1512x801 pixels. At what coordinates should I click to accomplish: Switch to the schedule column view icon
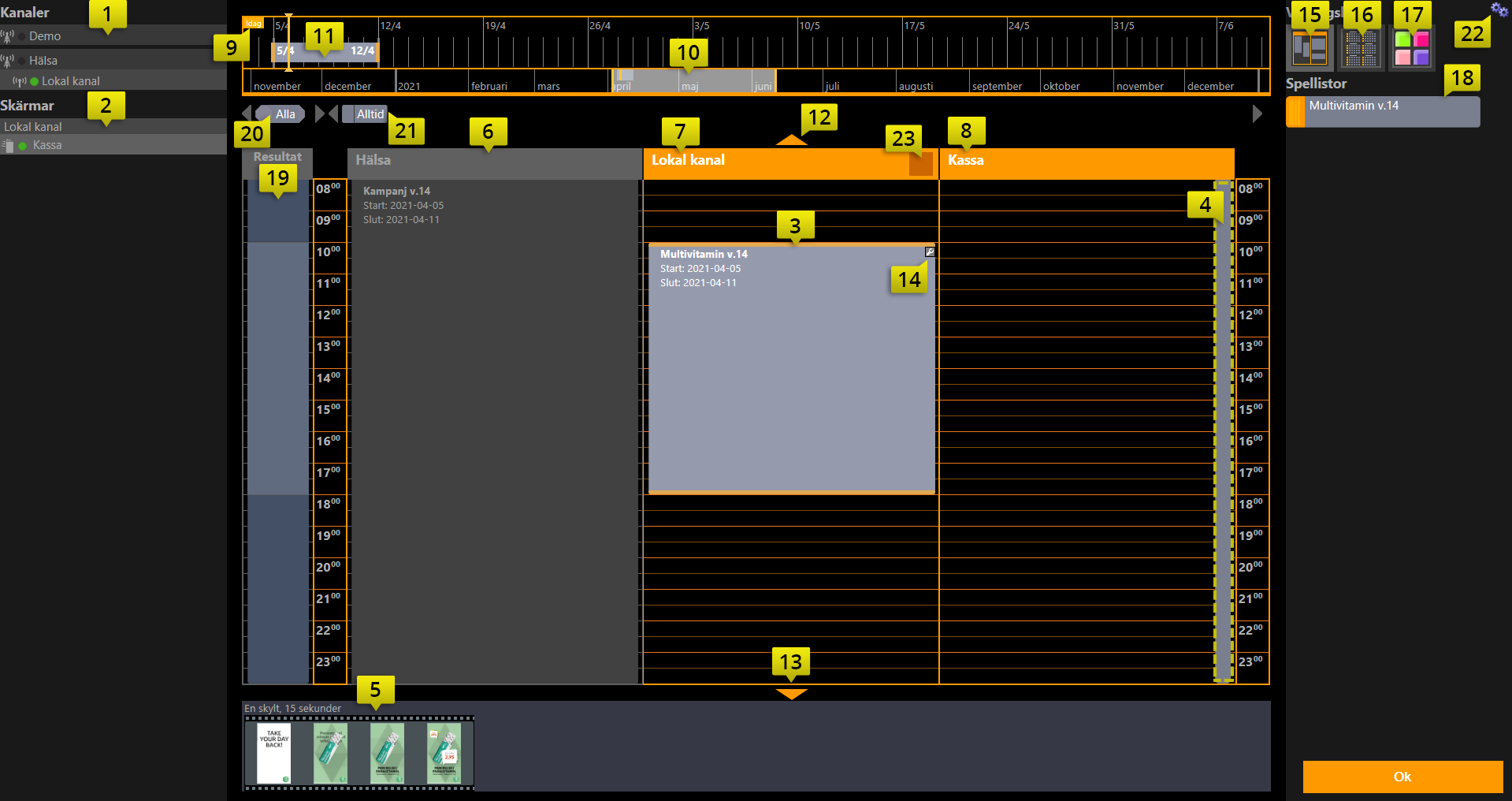(1310, 49)
